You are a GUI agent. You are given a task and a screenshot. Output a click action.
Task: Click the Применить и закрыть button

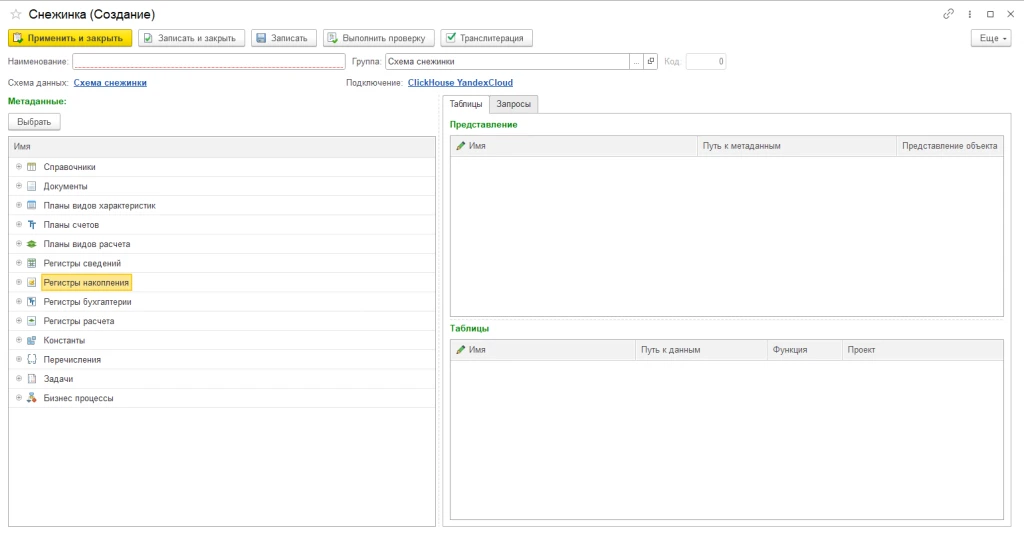point(70,38)
